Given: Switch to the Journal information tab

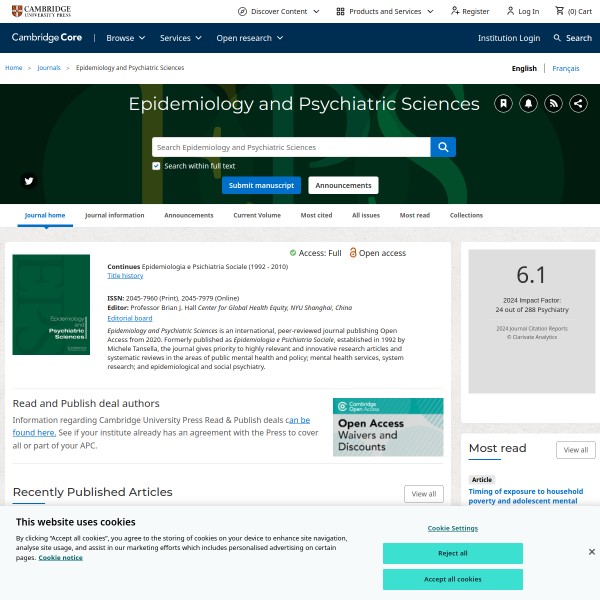Looking at the screenshot, I should (114, 215).
